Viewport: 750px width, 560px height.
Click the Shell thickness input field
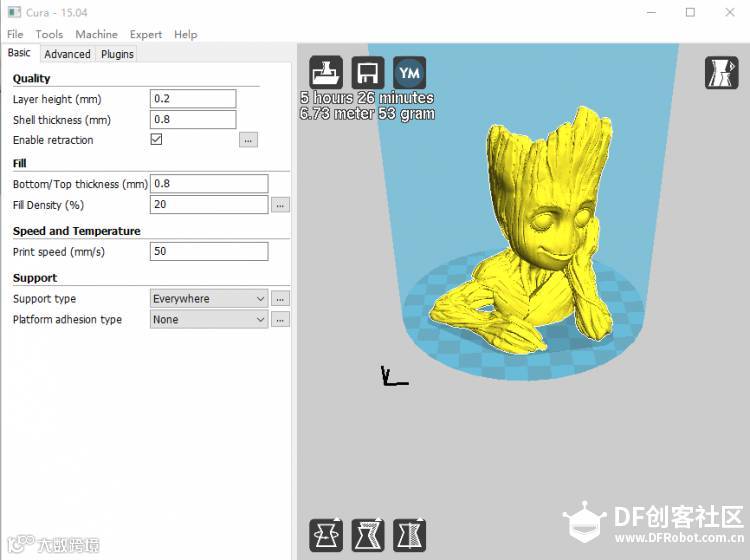click(193, 119)
